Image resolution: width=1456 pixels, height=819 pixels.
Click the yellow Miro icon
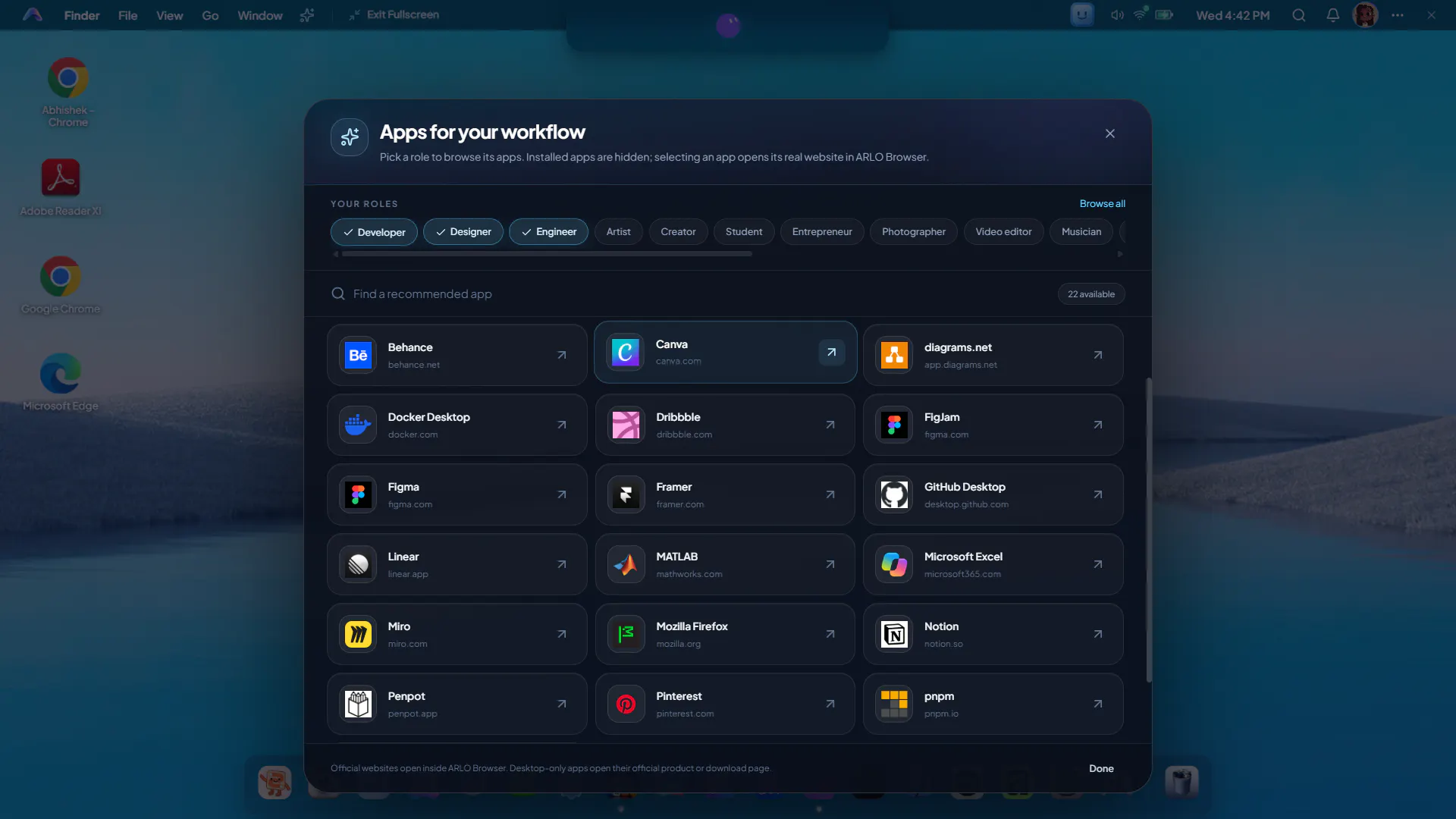(x=358, y=634)
